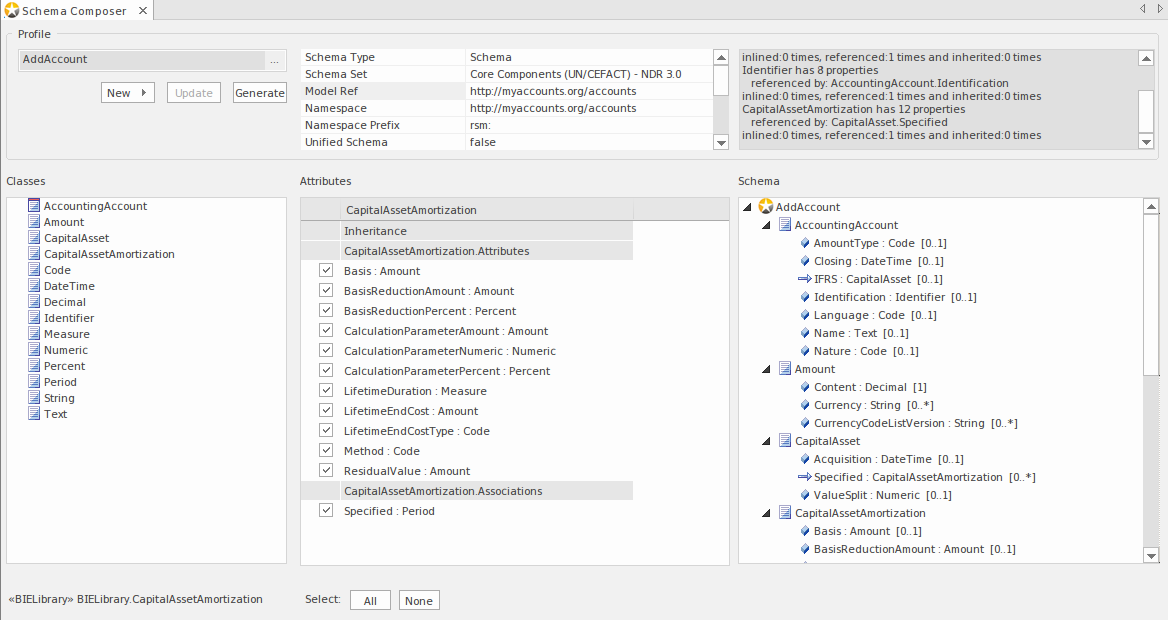The height and width of the screenshot is (620, 1168).
Task: Click the Generate button
Action: click(259, 92)
